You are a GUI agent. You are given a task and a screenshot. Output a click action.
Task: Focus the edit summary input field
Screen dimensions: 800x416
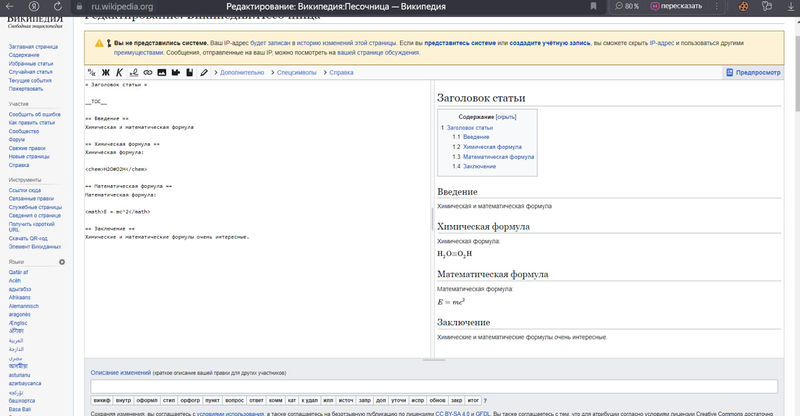[434, 386]
